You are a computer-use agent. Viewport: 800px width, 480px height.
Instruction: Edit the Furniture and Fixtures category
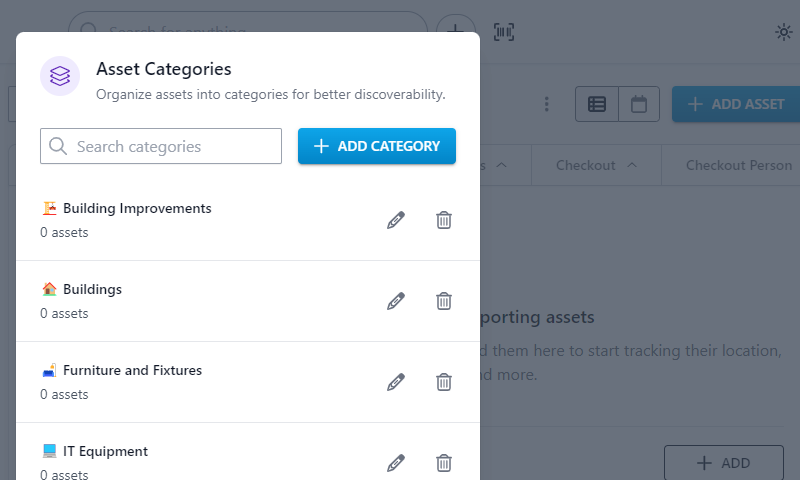(396, 382)
